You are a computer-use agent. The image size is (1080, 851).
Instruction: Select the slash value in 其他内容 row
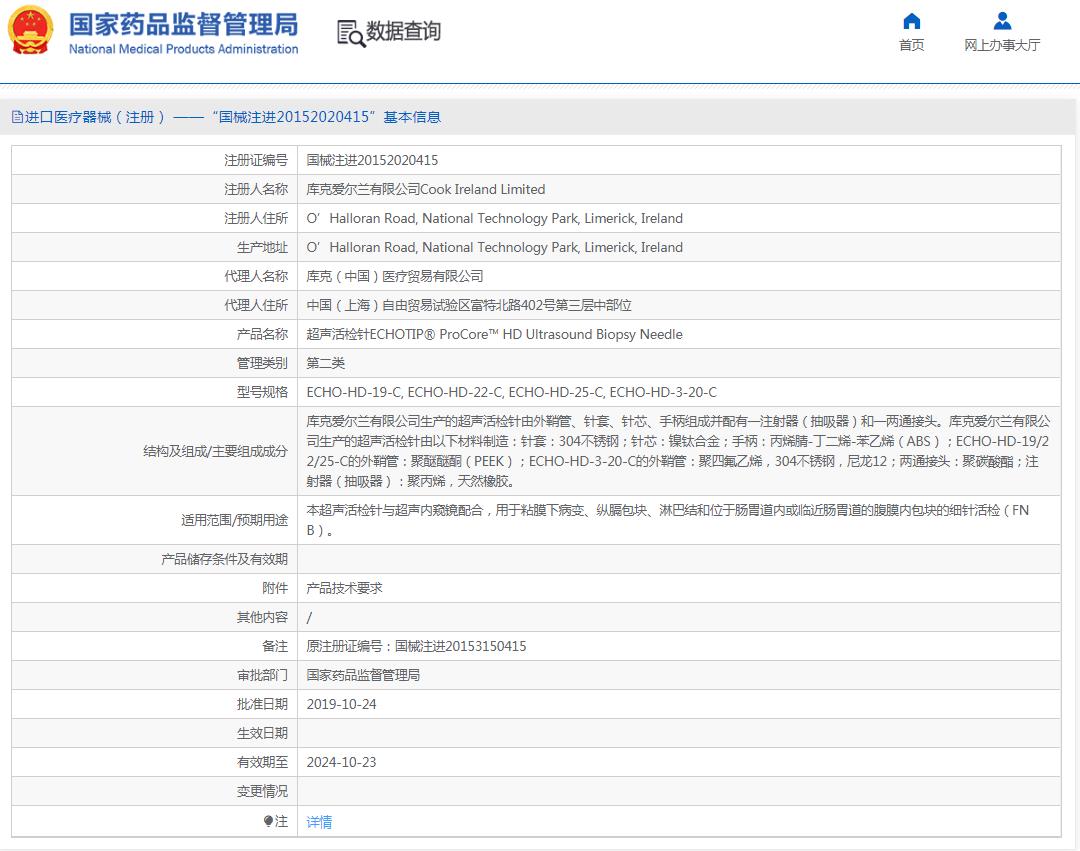tap(309, 618)
